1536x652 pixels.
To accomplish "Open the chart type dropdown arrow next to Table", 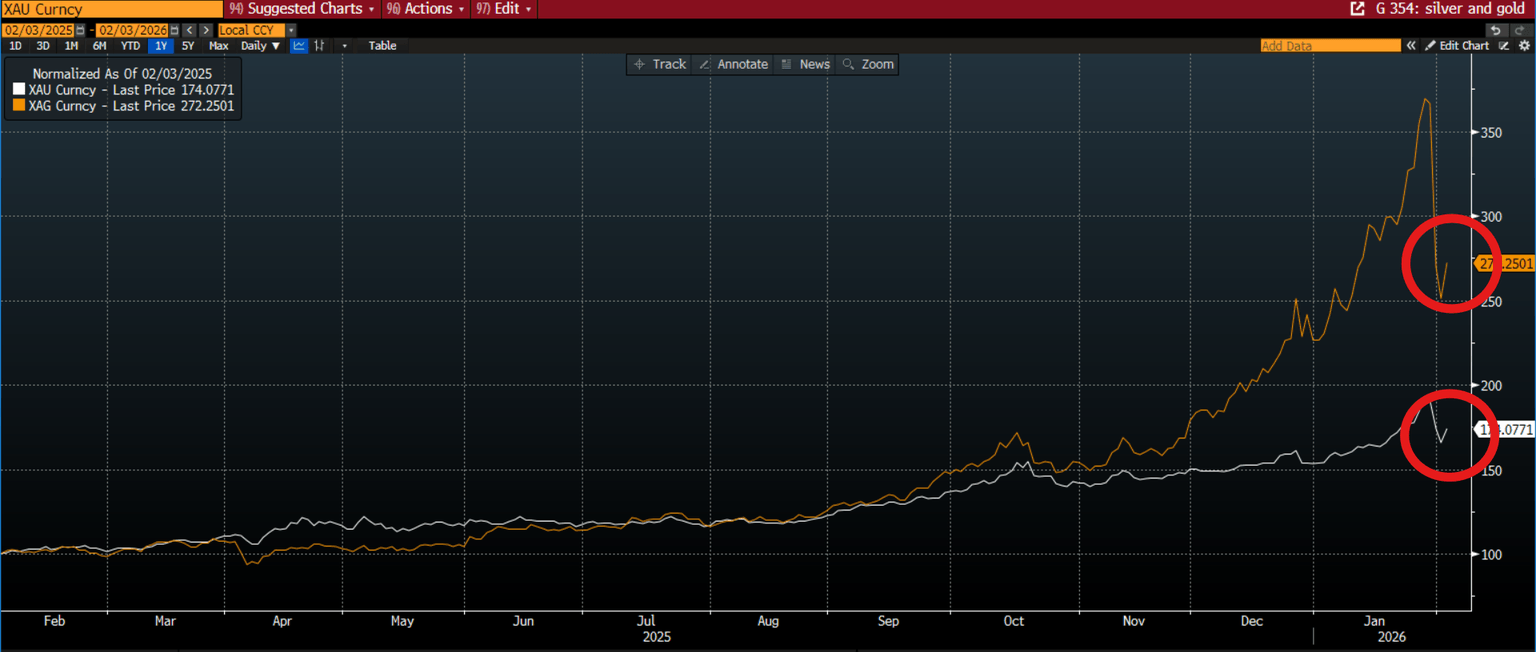I will click(345, 45).
